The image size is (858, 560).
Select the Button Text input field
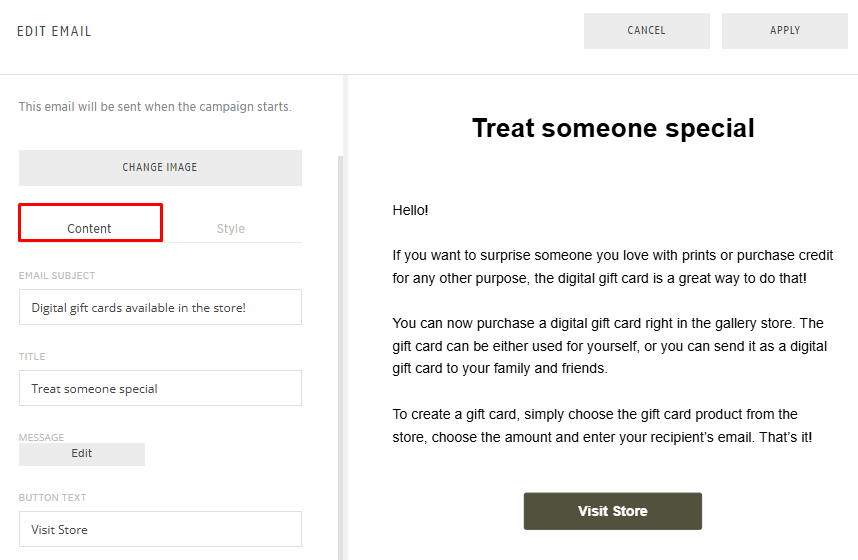[x=160, y=529]
